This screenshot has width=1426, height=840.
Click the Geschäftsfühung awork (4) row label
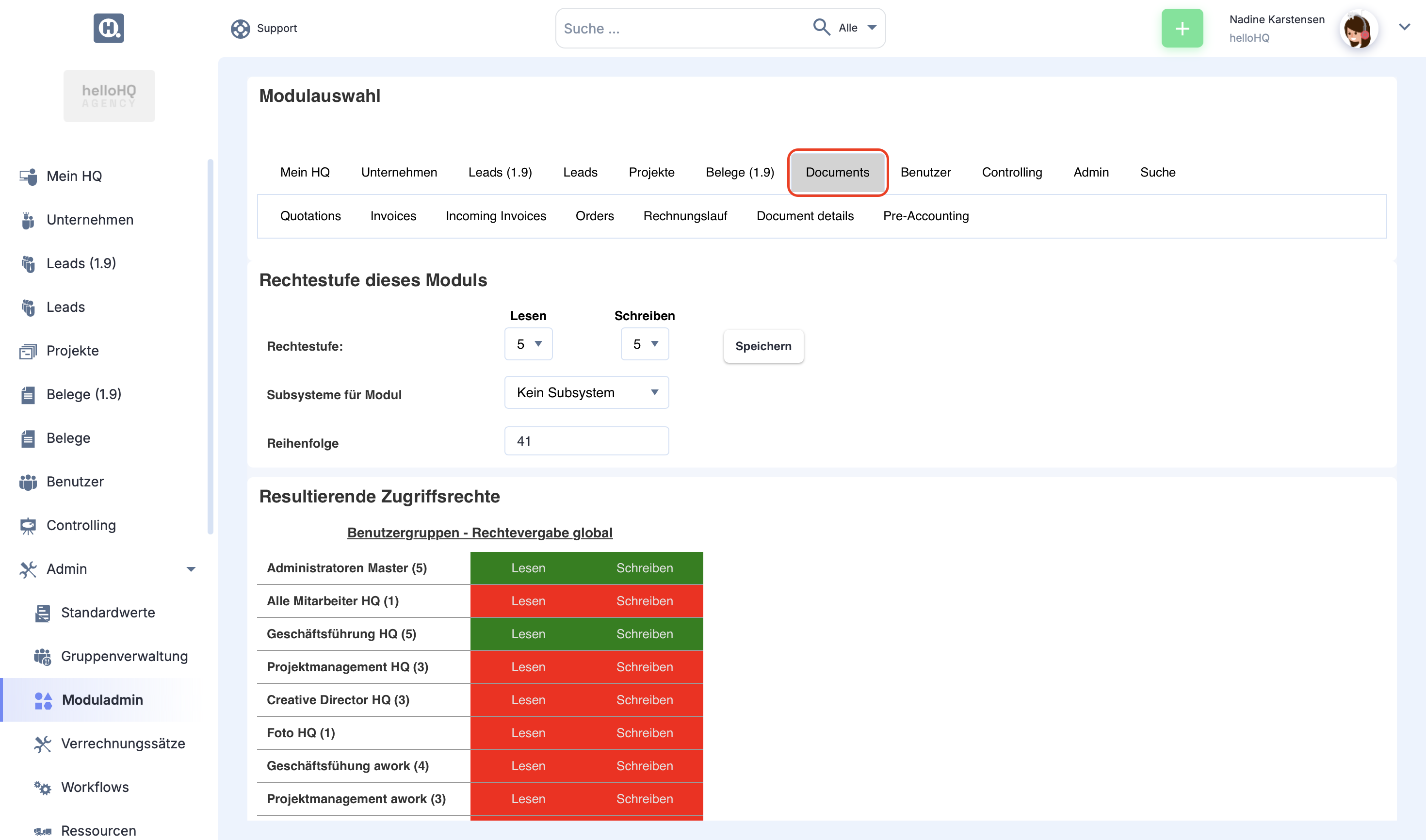(x=348, y=766)
